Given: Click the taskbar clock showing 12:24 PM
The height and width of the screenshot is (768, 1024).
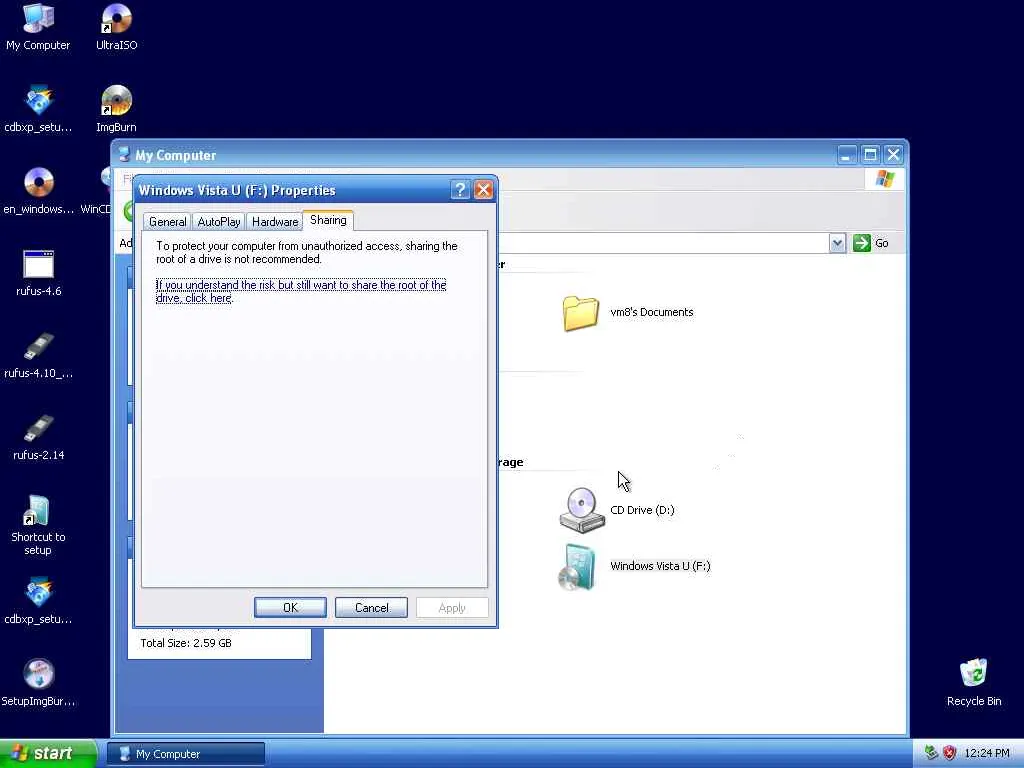Looking at the screenshot, I should [x=987, y=753].
